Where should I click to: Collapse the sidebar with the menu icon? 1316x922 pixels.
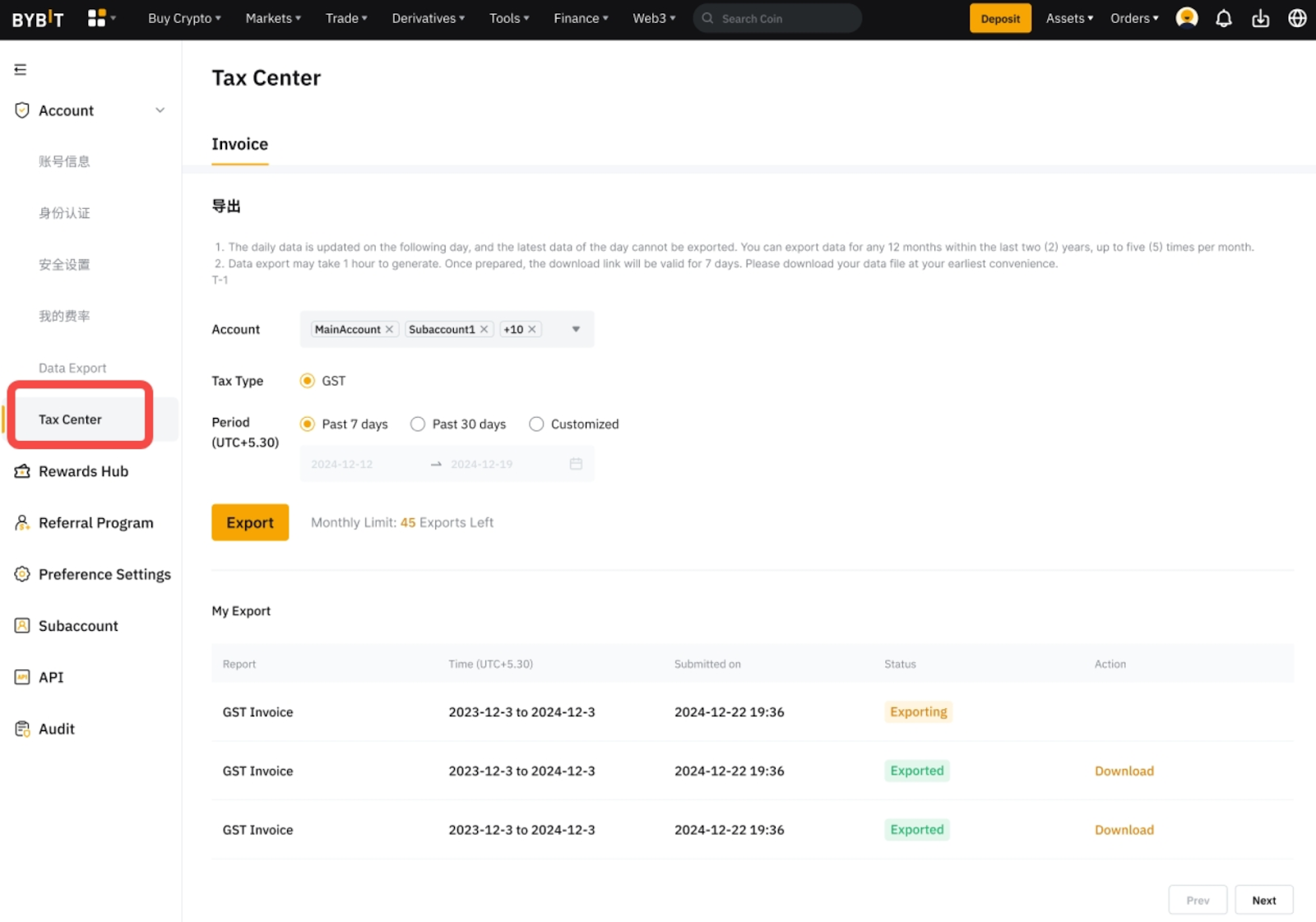tap(21, 70)
